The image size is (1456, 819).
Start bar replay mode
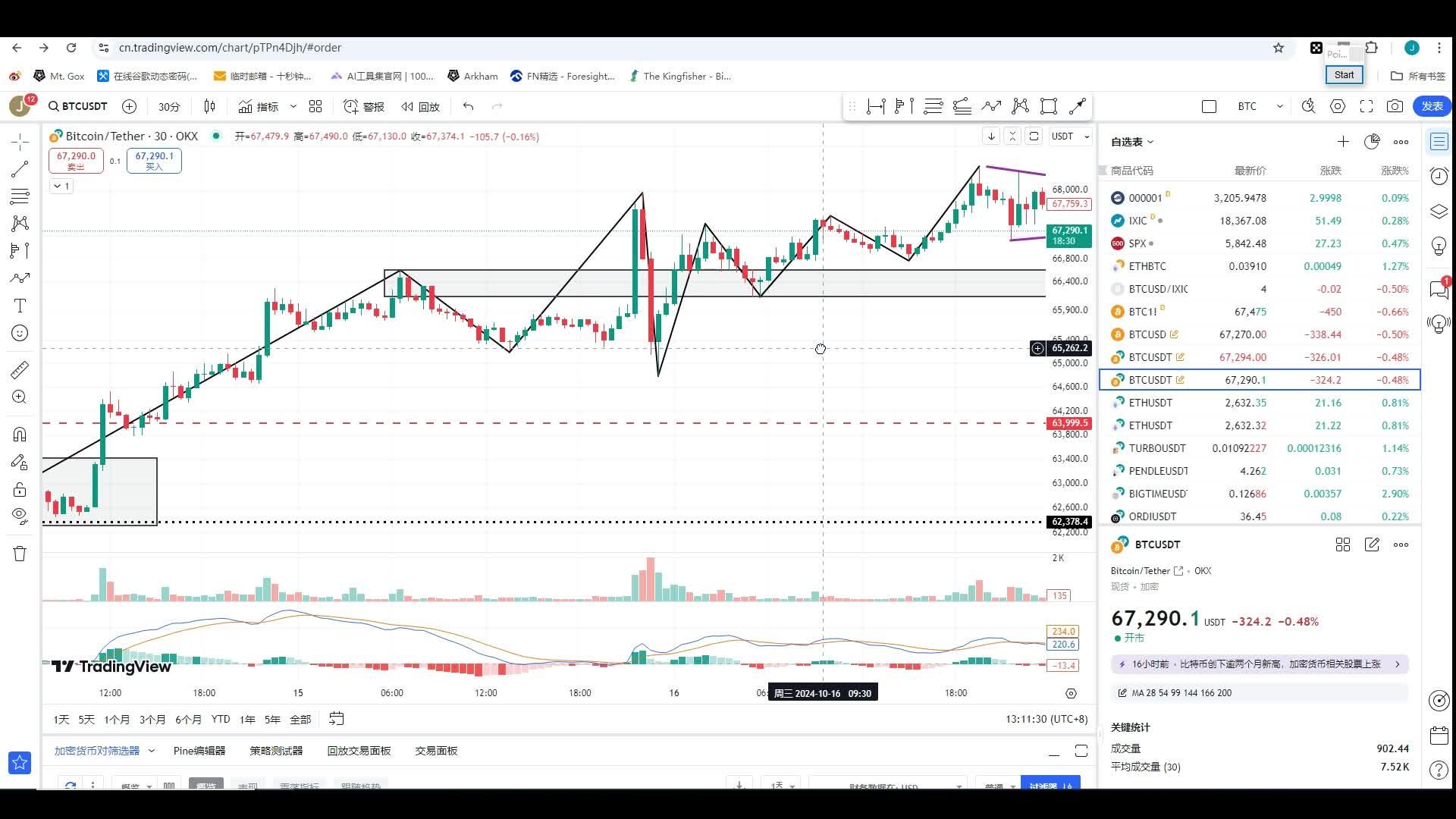pyautogui.click(x=421, y=106)
